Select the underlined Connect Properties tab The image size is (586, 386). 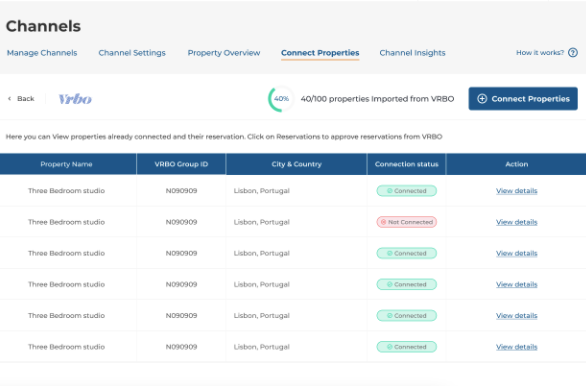320,53
